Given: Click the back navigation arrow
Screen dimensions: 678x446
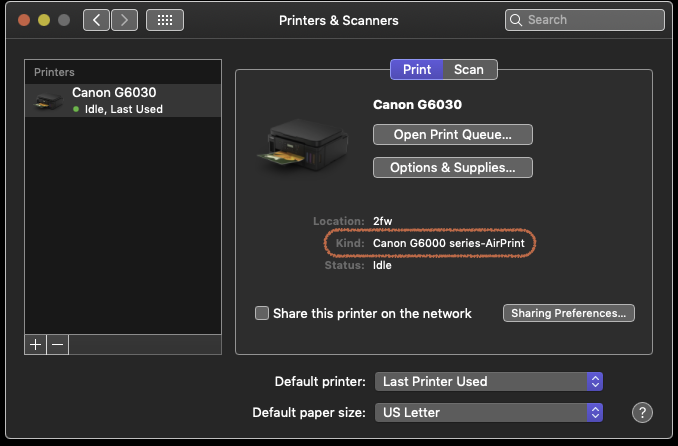Looking at the screenshot, I should (97, 20).
